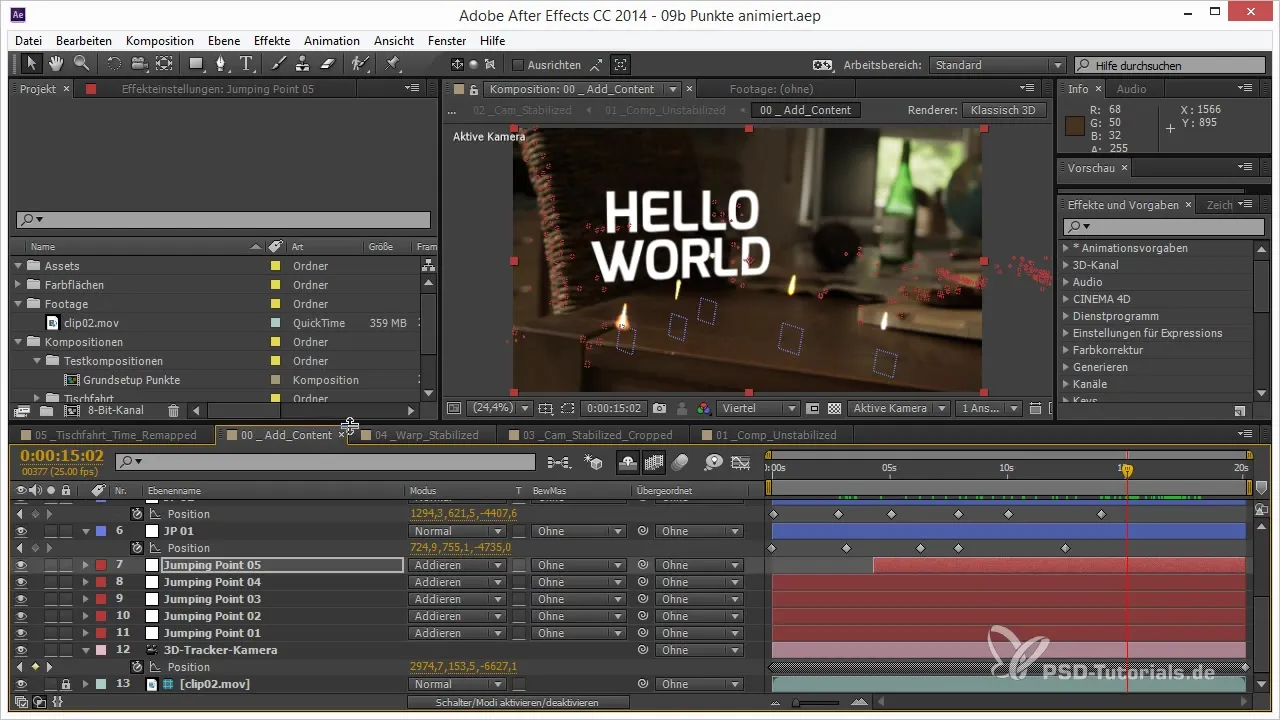Open blend mode dropdown for Jumping Point 04
Screen dimensions: 1280x720
click(x=456, y=582)
